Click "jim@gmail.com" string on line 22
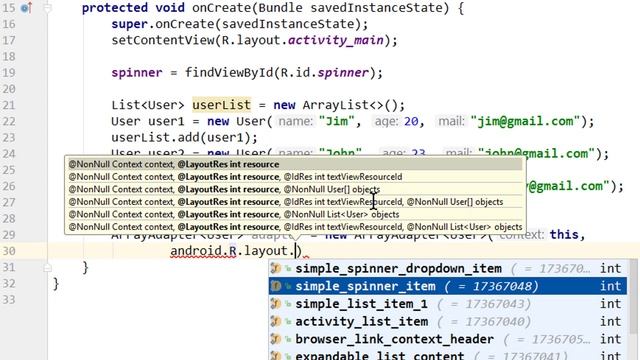This screenshot has height=360, width=640. click(x=525, y=121)
